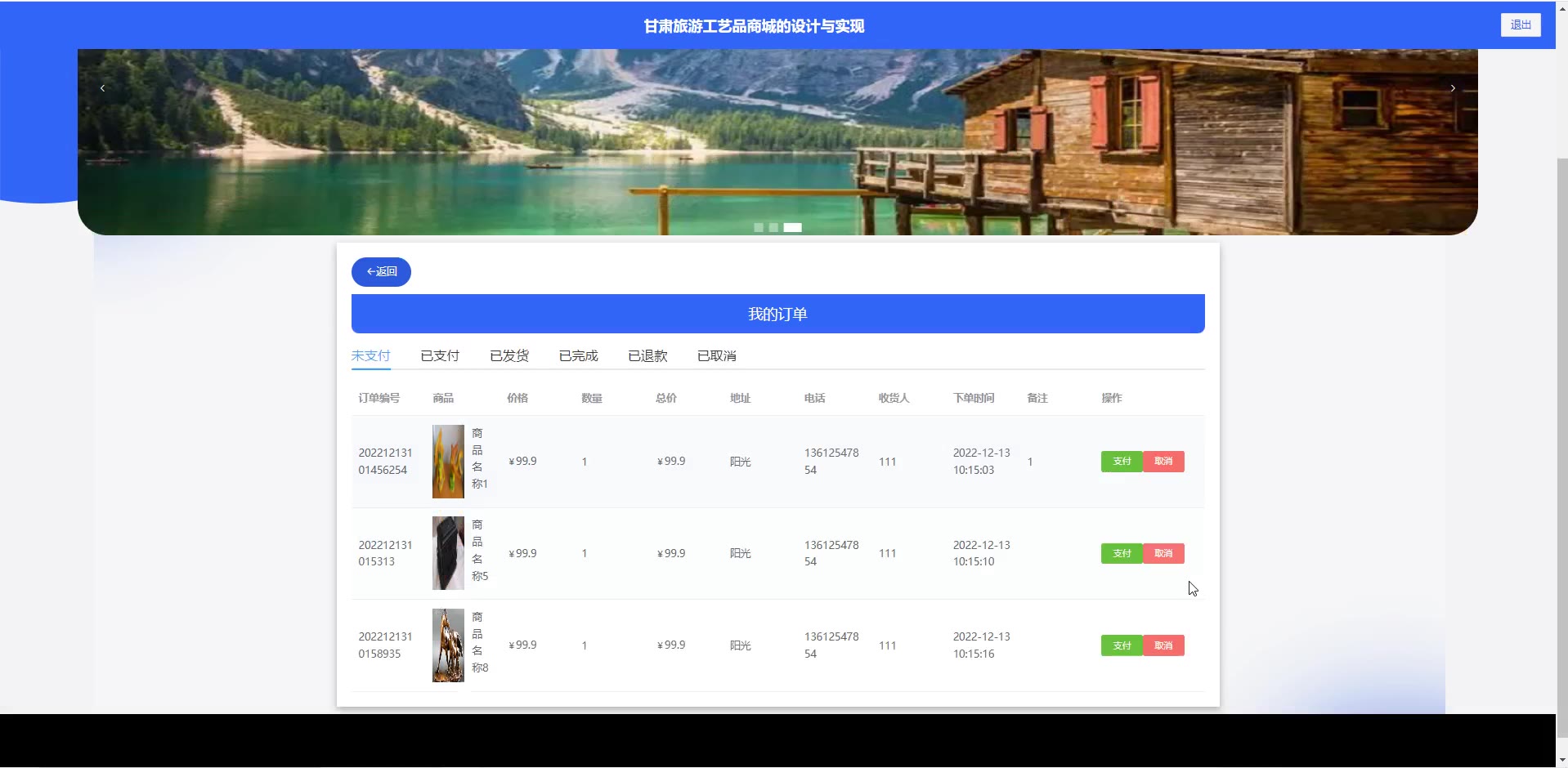This screenshot has height=768, width=1568.
Task: Select order time 2022-12-13 10:15:03
Action: click(982, 462)
